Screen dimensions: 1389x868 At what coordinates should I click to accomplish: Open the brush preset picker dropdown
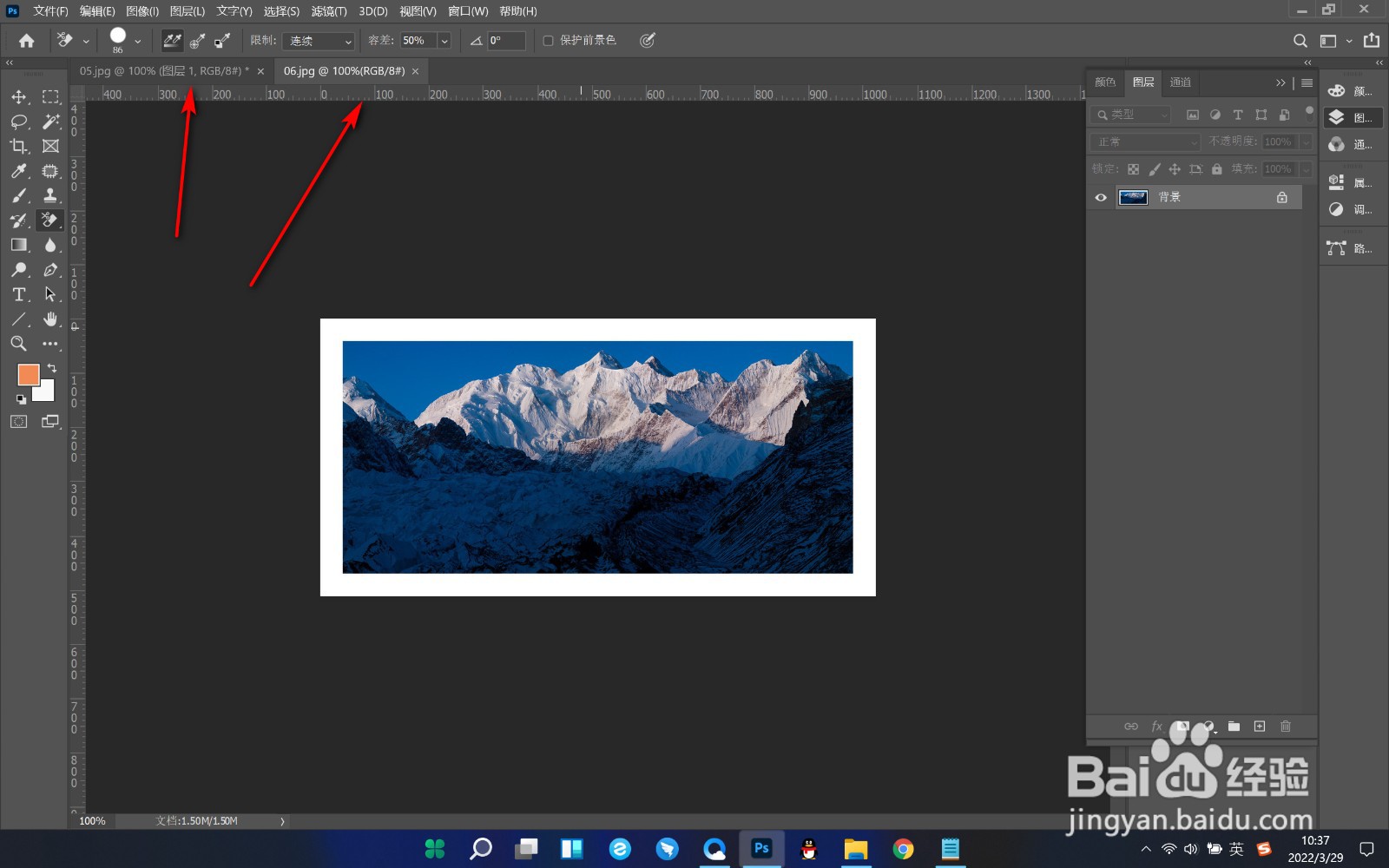pos(137,41)
